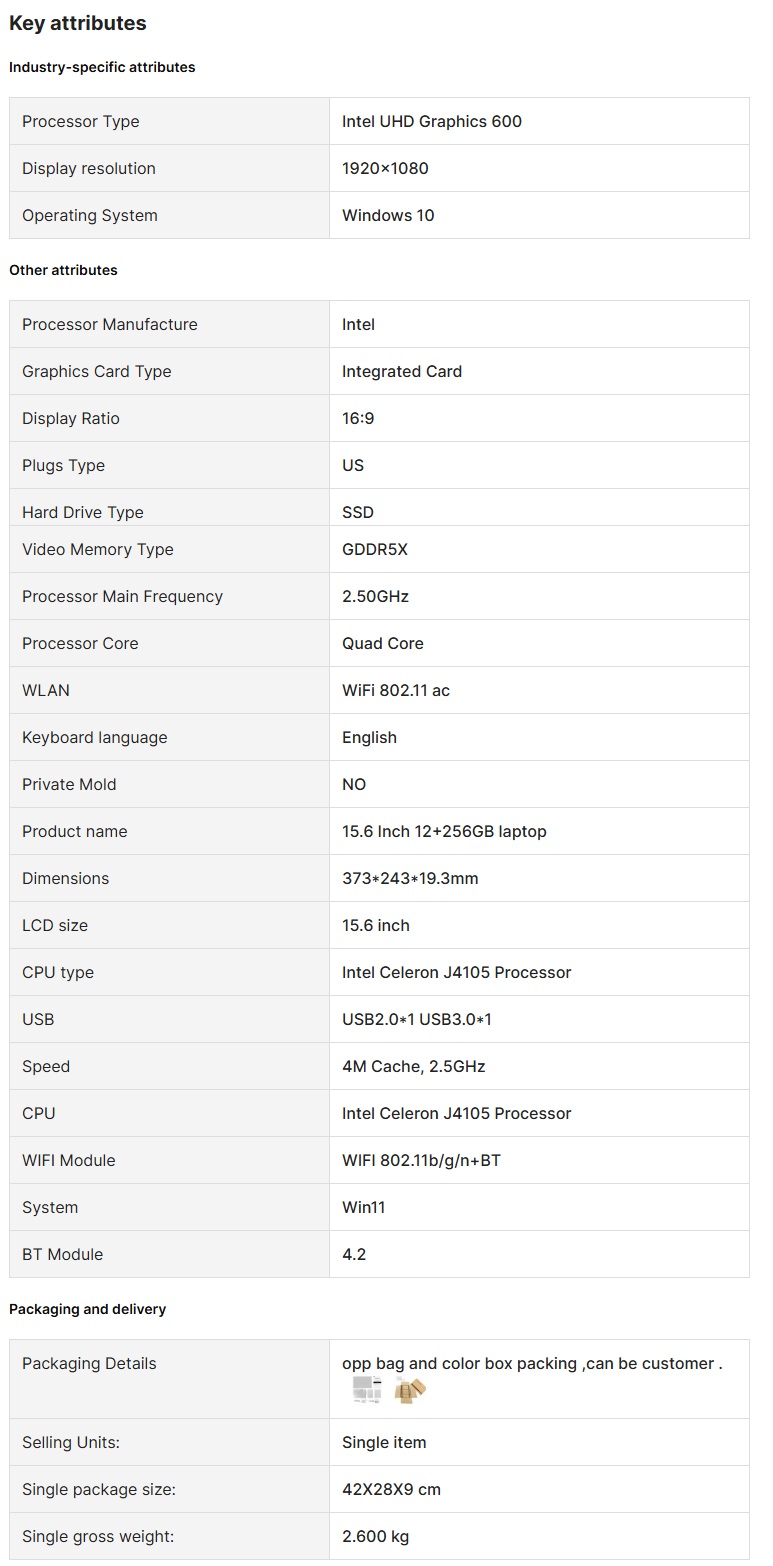Click the GDDR5X video memory value
This screenshot has height=1566, width=773.
tap(375, 549)
